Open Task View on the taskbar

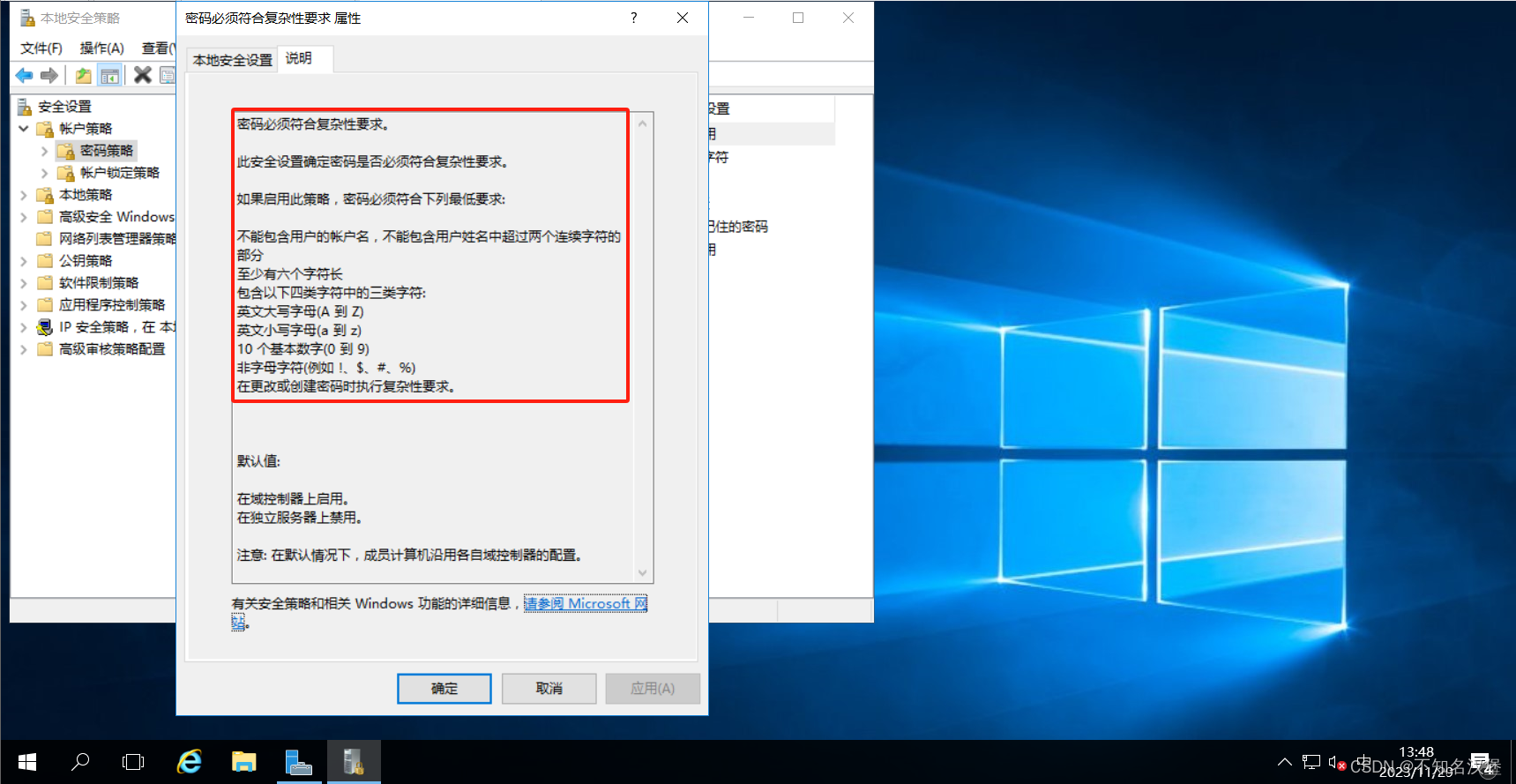(133, 762)
